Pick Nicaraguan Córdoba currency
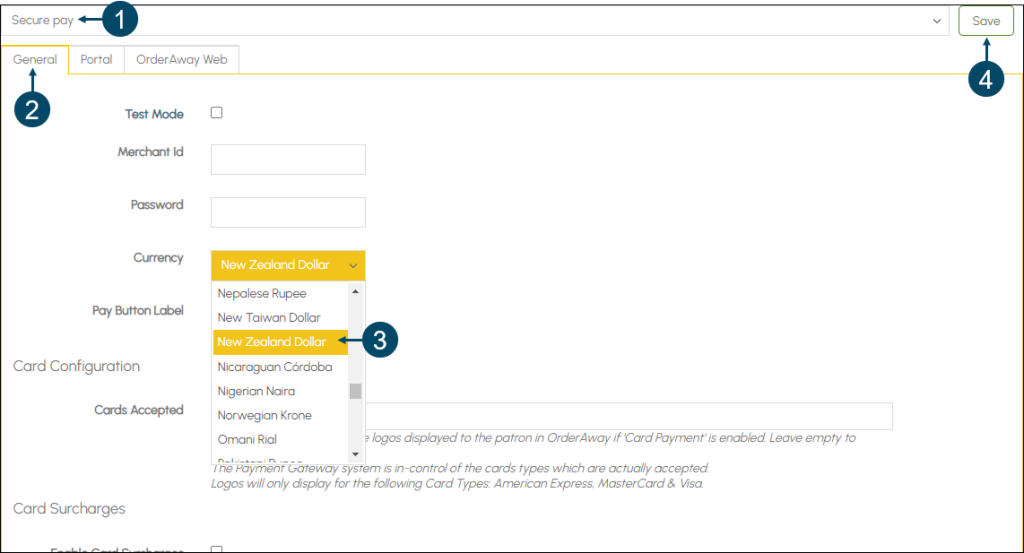Viewport: 1024px width, 553px height. [275, 367]
